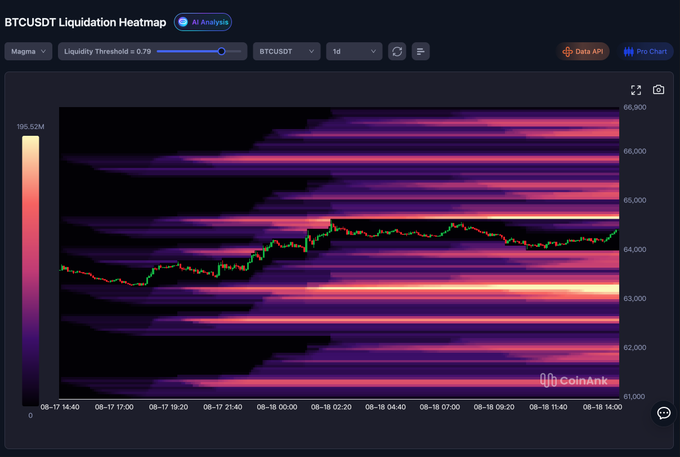The height and width of the screenshot is (457, 680).
Task: Open the chat support bubble
Action: click(664, 413)
